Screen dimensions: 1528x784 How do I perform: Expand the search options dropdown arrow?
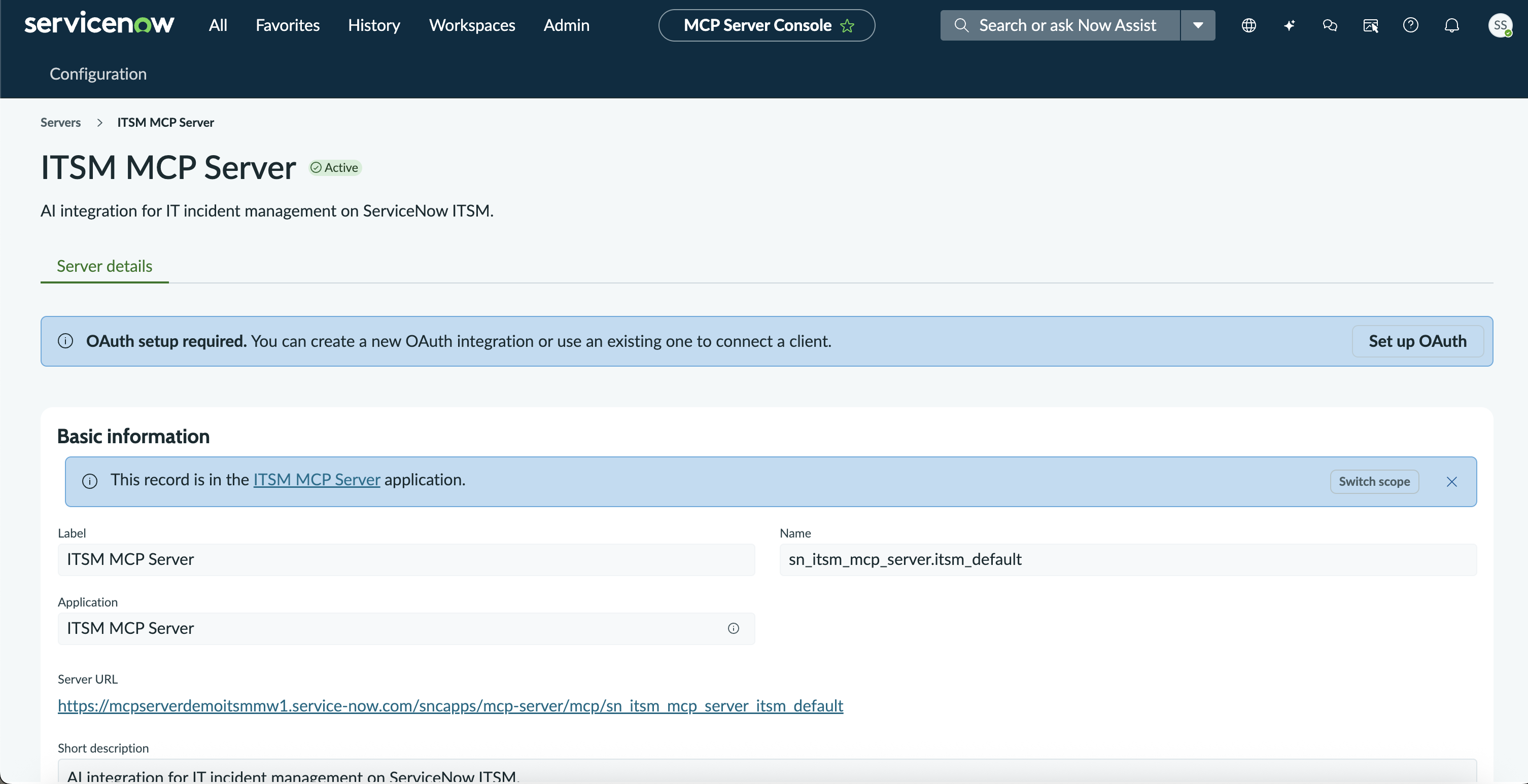point(1198,25)
